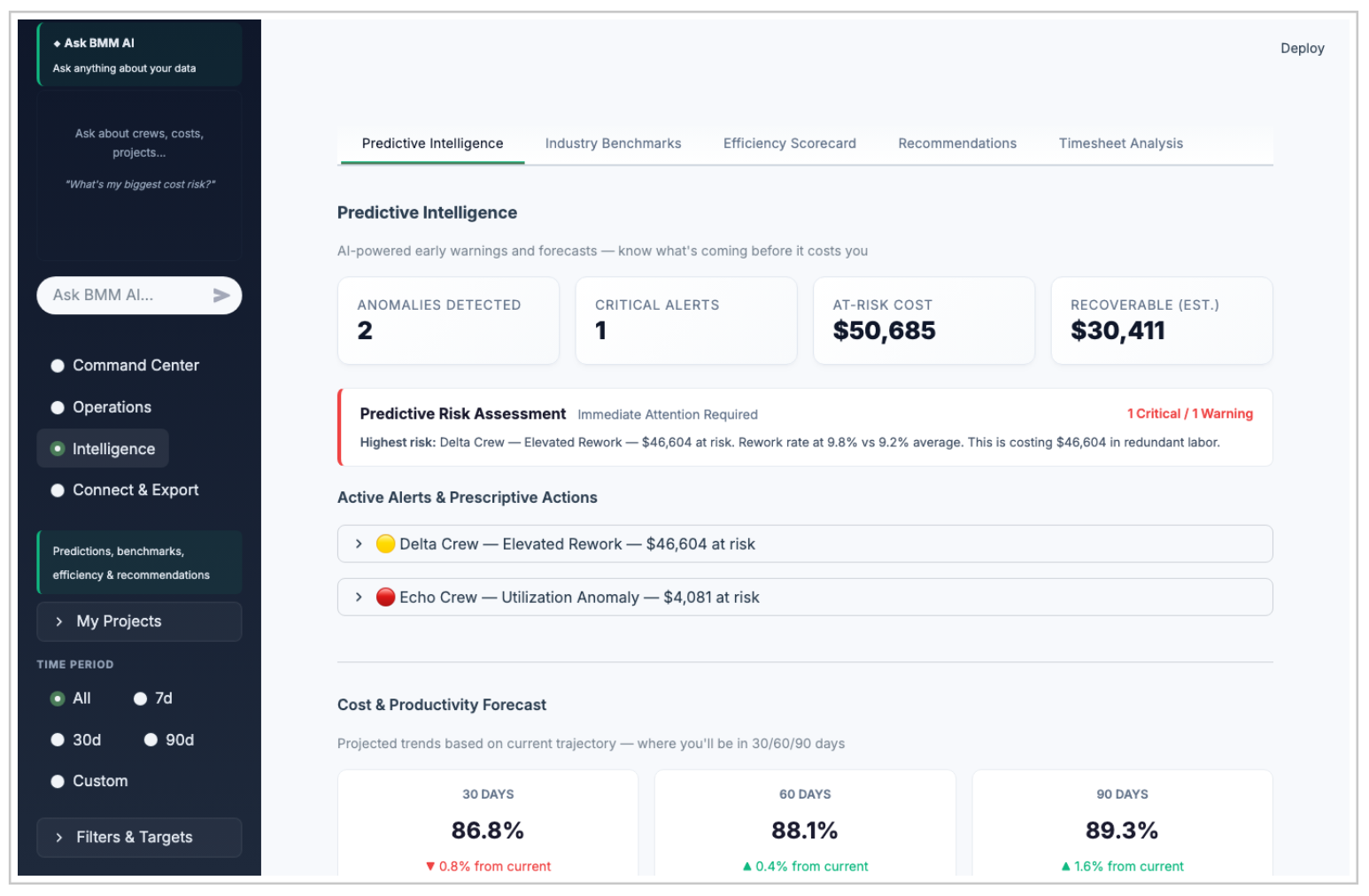
Task: Click the Recoverable (Est.) $30,411 value
Action: [x=1118, y=330]
